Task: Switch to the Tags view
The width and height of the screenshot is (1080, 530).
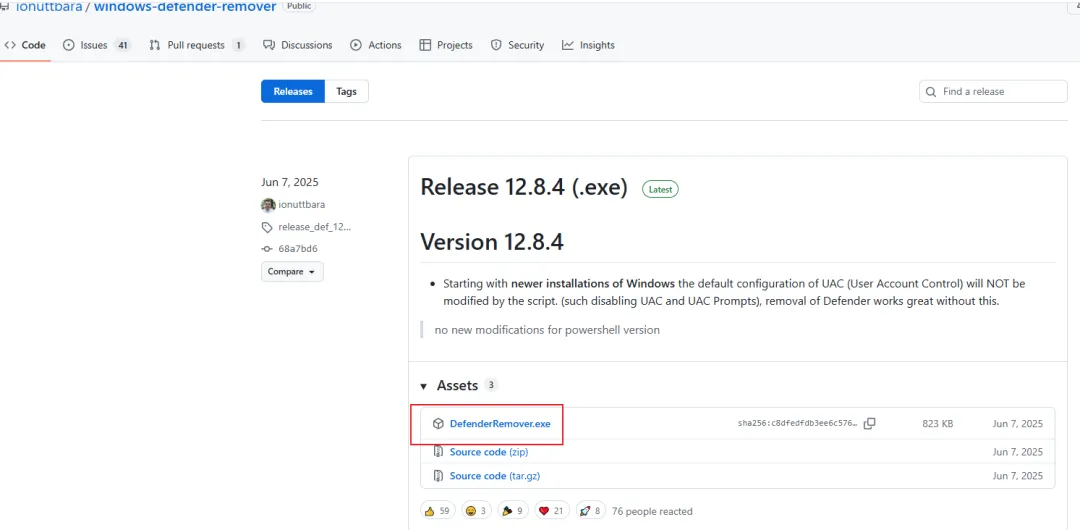Action: pos(346,91)
